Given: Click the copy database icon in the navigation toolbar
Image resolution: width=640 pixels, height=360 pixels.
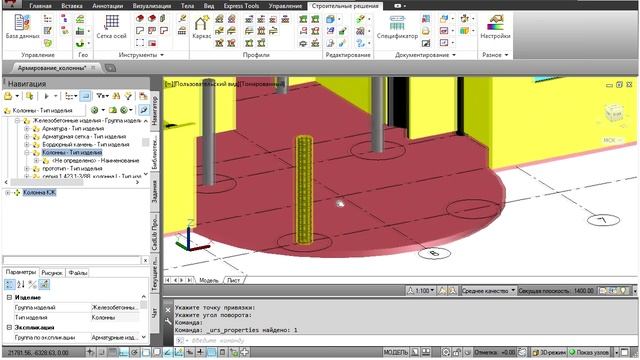Looking at the screenshot, I should 29,96.
